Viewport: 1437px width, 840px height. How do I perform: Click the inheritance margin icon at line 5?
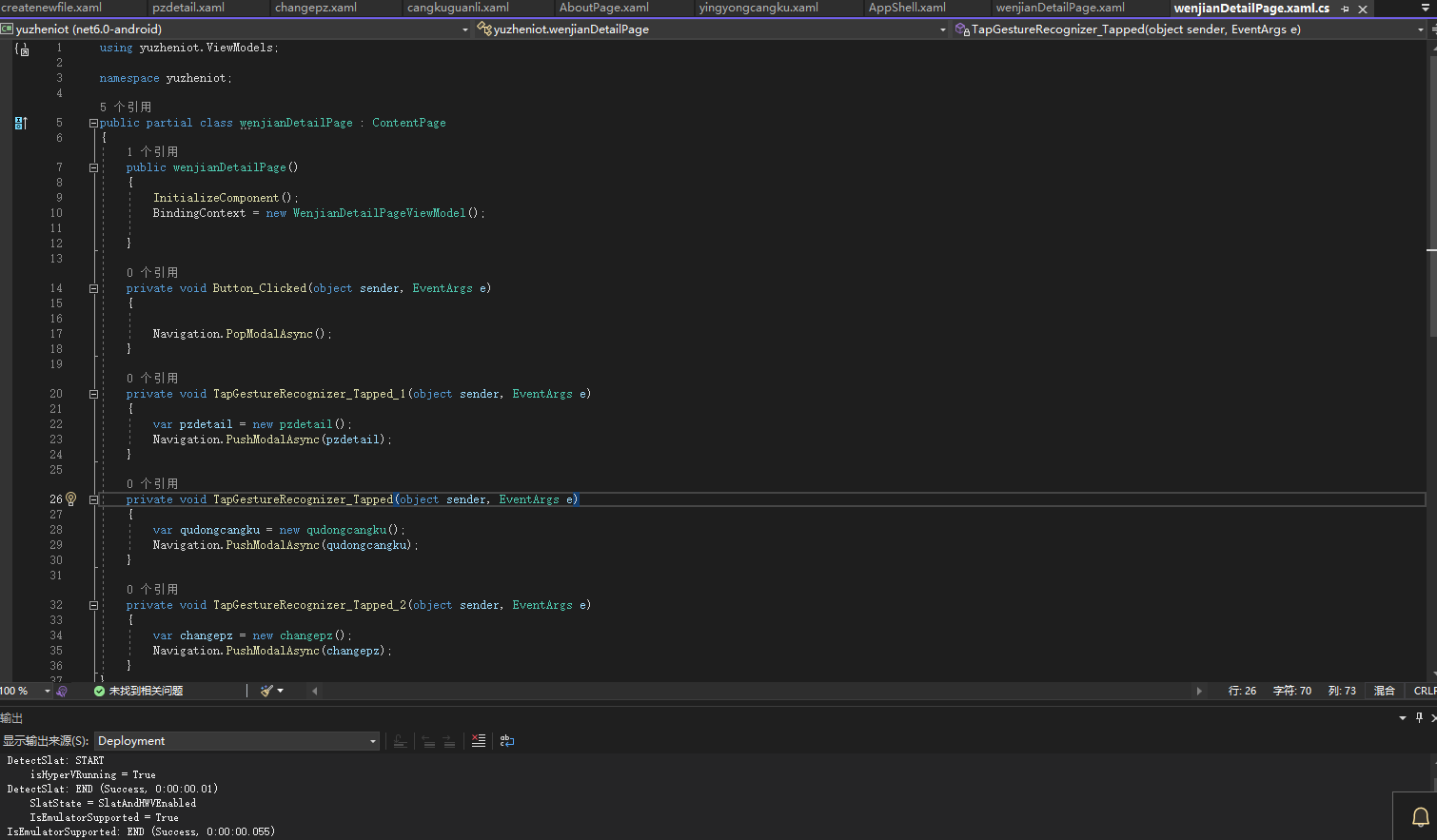click(x=21, y=123)
